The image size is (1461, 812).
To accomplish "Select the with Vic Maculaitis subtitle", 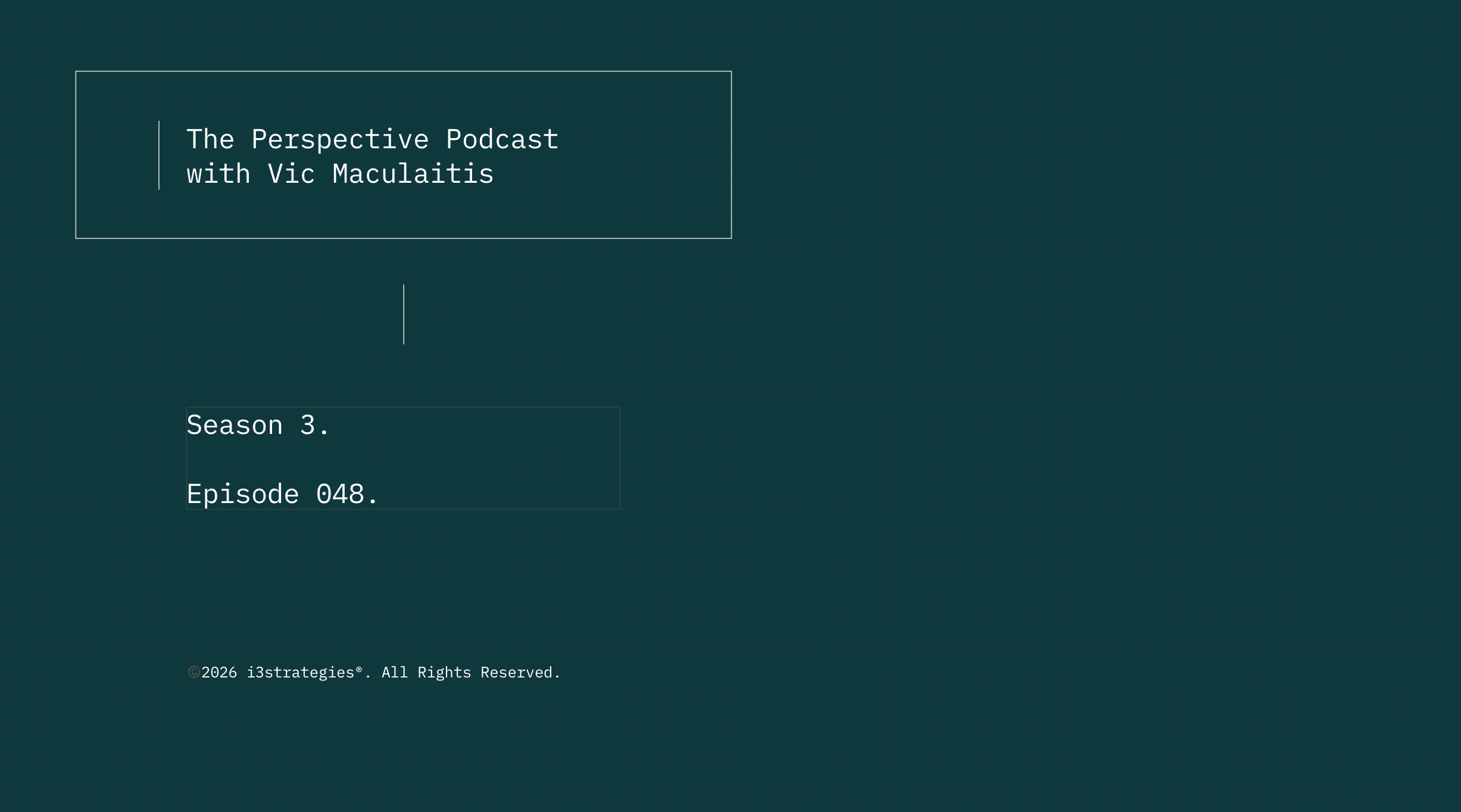I will pos(340,173).
